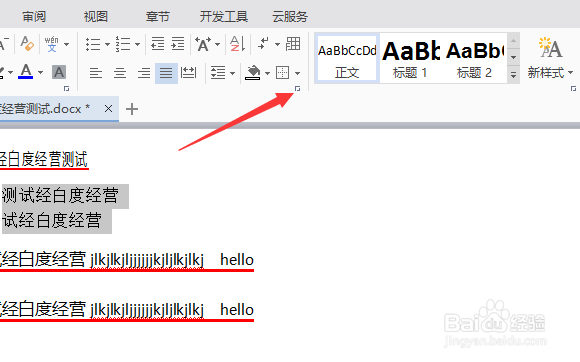Expand line spacing dropdown arrow
580x362 pixels.
click(232, 73)
